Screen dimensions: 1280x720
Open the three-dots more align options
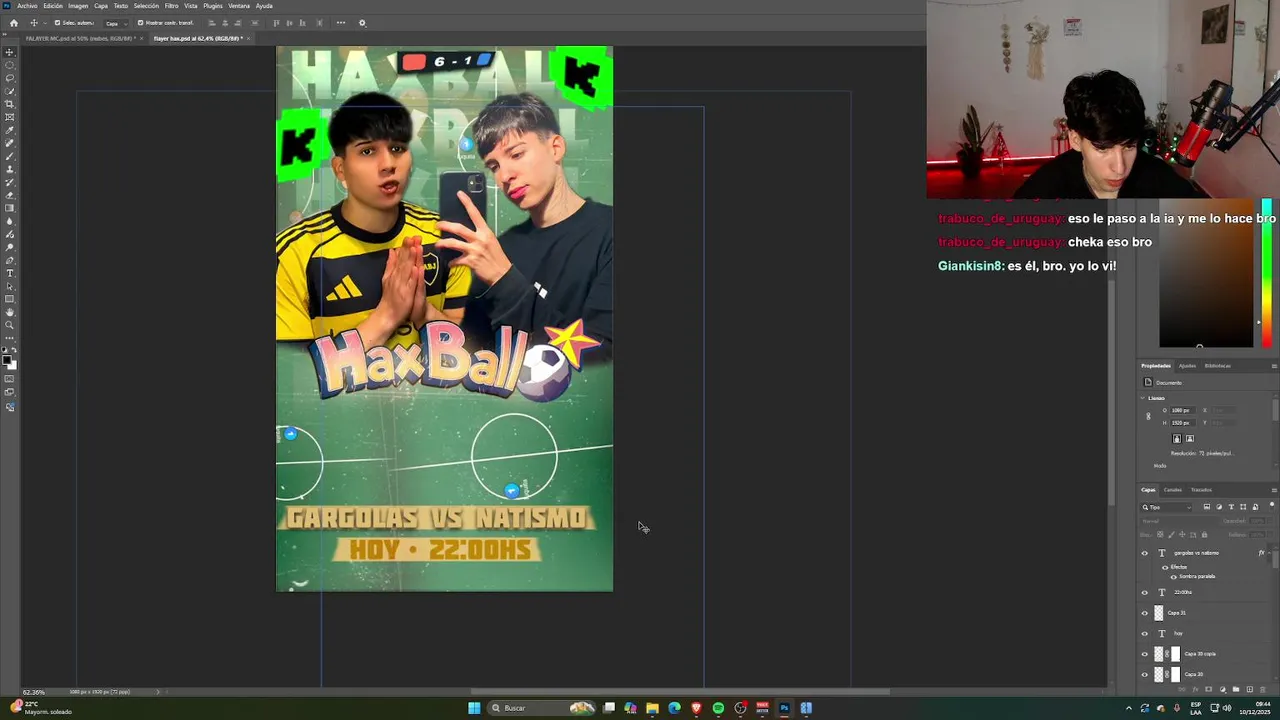coord(341,23)
